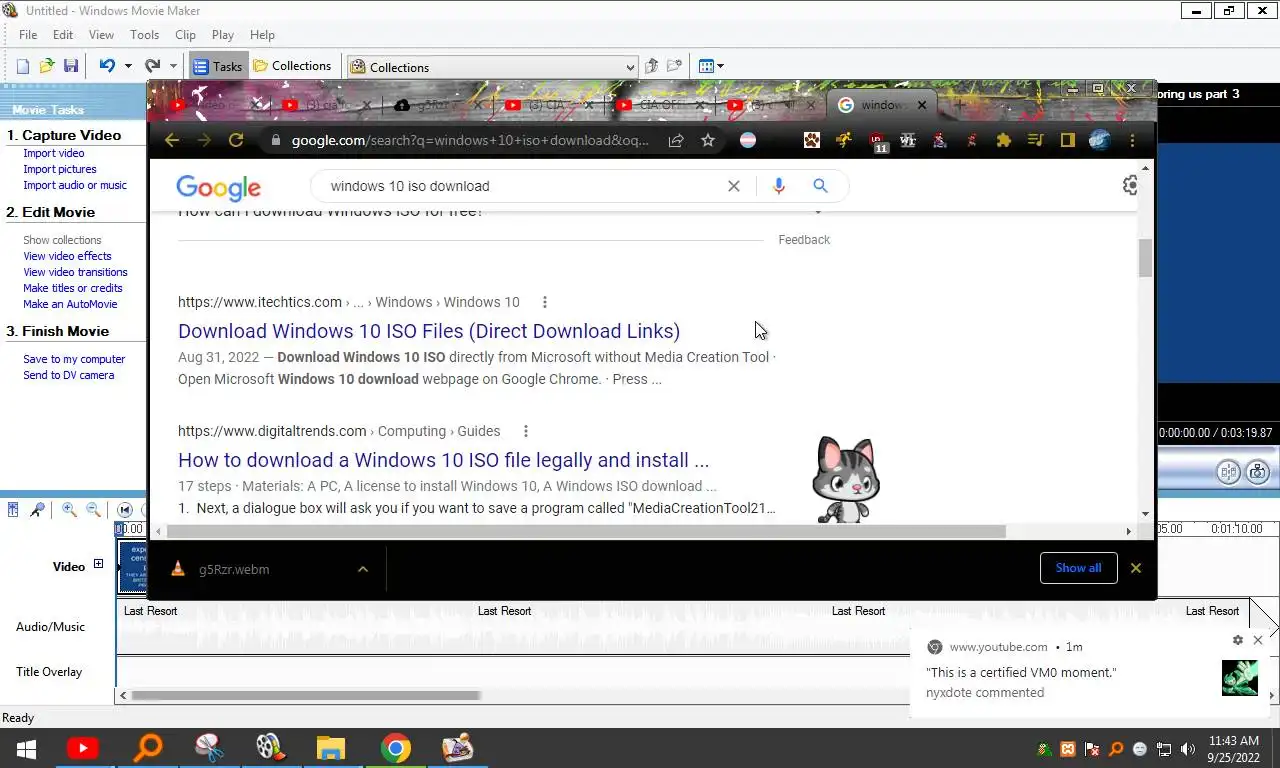Click the Rewind Timeline button
The width and height of the screenshot is (1280, 768).
pyautogui.click(x=125, y=510)
